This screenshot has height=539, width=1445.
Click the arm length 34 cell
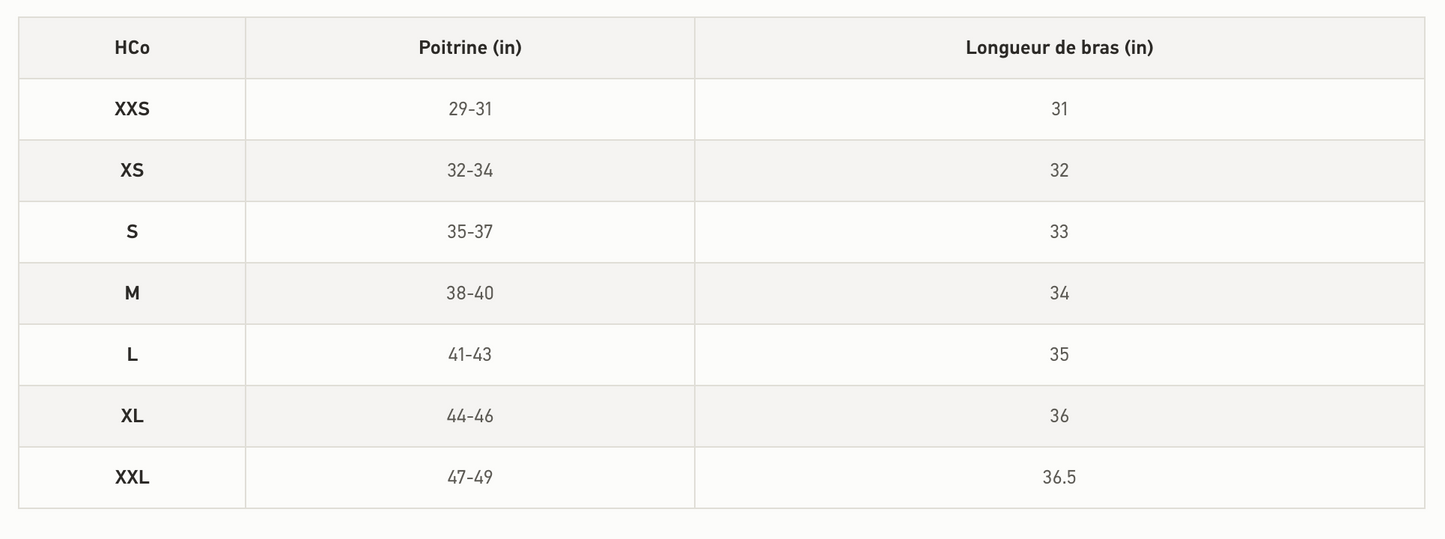1059,293
